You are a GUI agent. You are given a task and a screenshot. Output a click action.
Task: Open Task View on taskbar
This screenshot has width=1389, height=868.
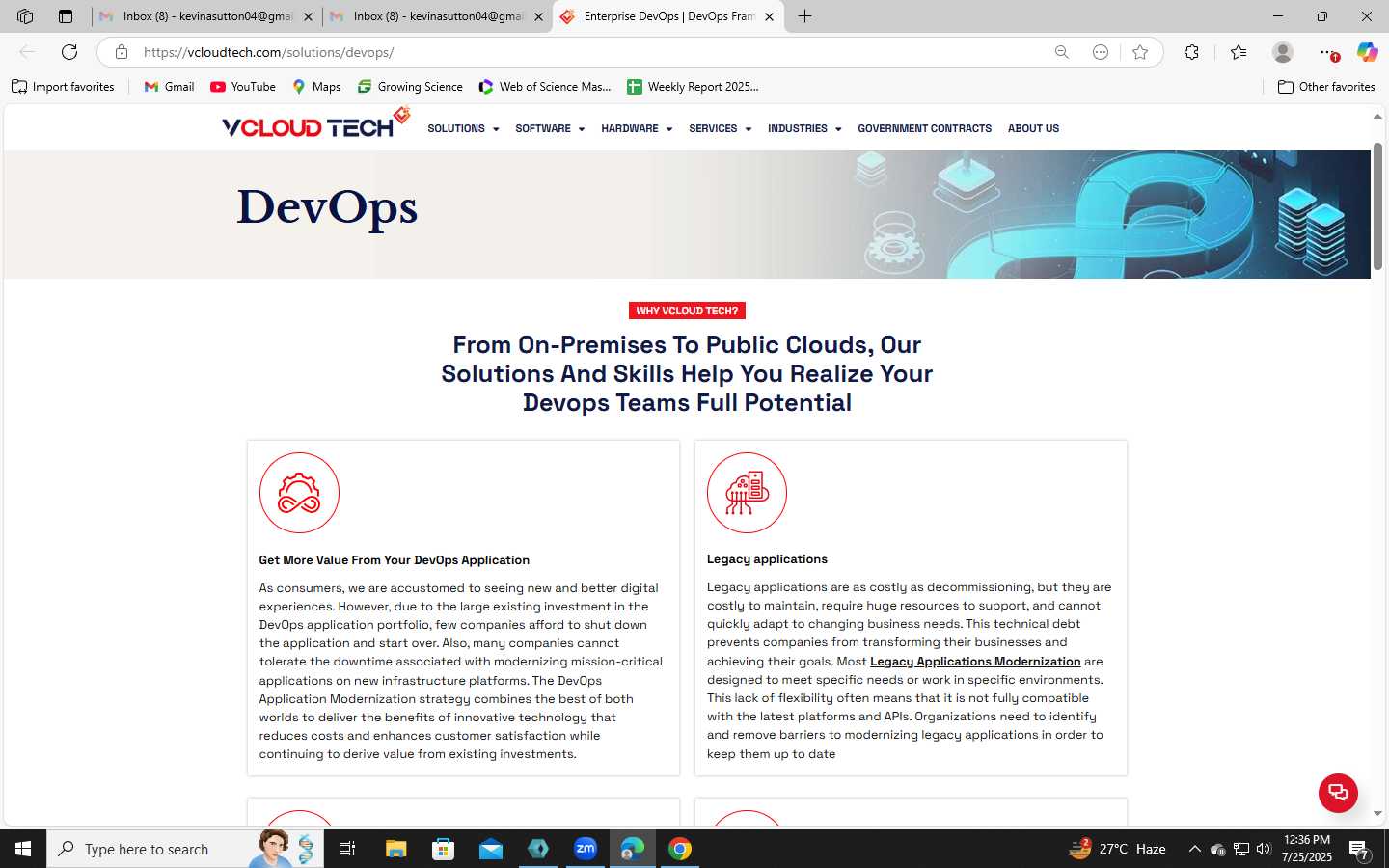pos(347,849)
